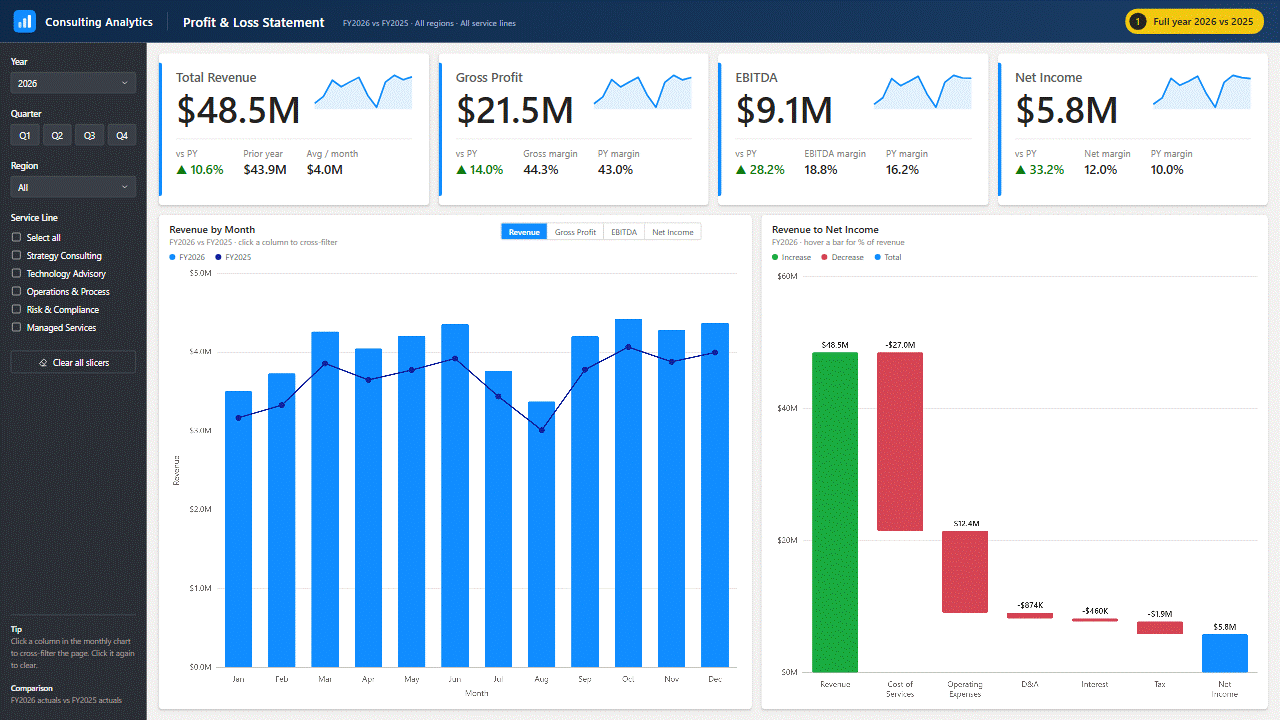Enable the Strategy Consulting checkbox
Image resolution: width=1280 pixels, height=720 pixels.
16,255
